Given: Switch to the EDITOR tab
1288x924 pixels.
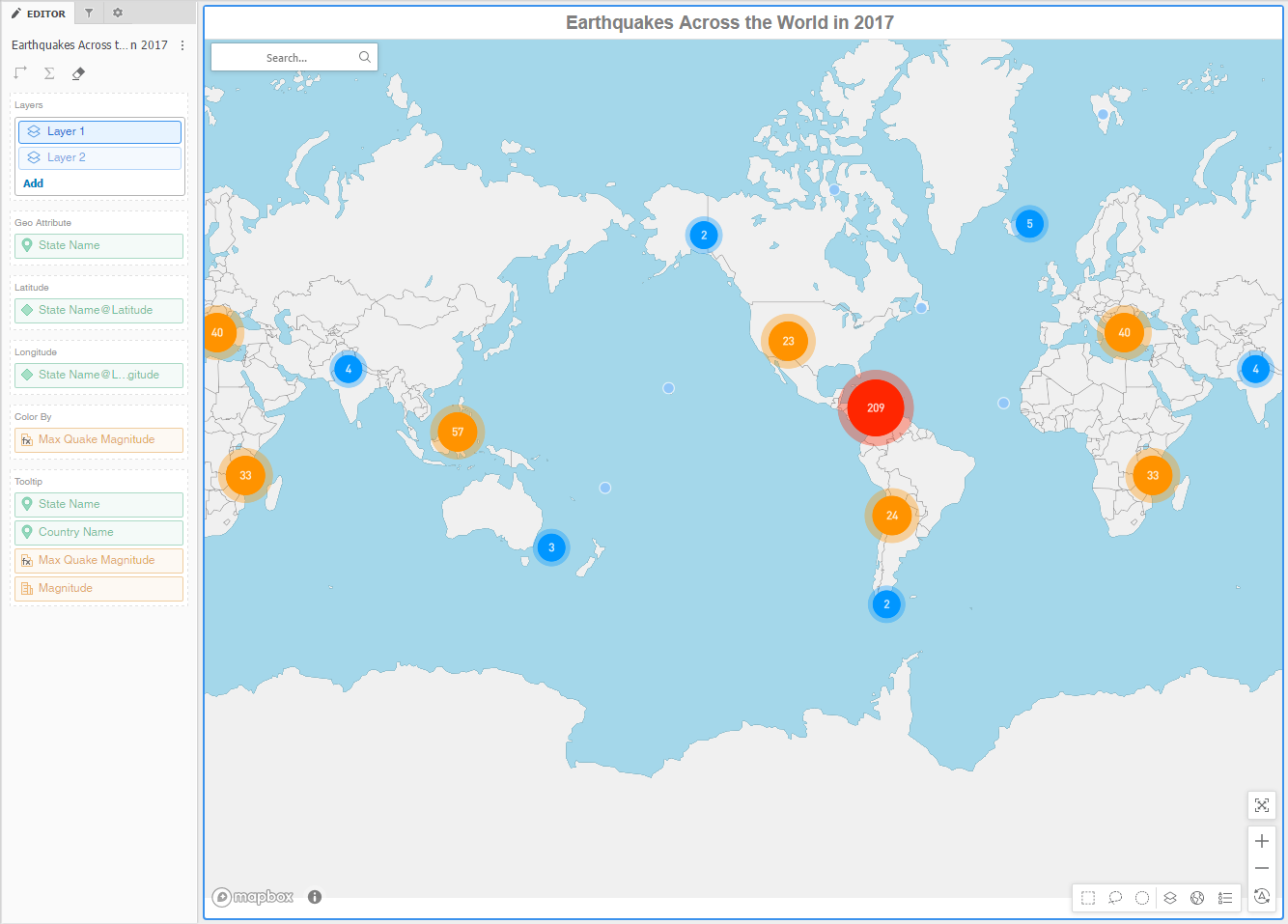Looking at the screenshot, I should coord(39,13).
